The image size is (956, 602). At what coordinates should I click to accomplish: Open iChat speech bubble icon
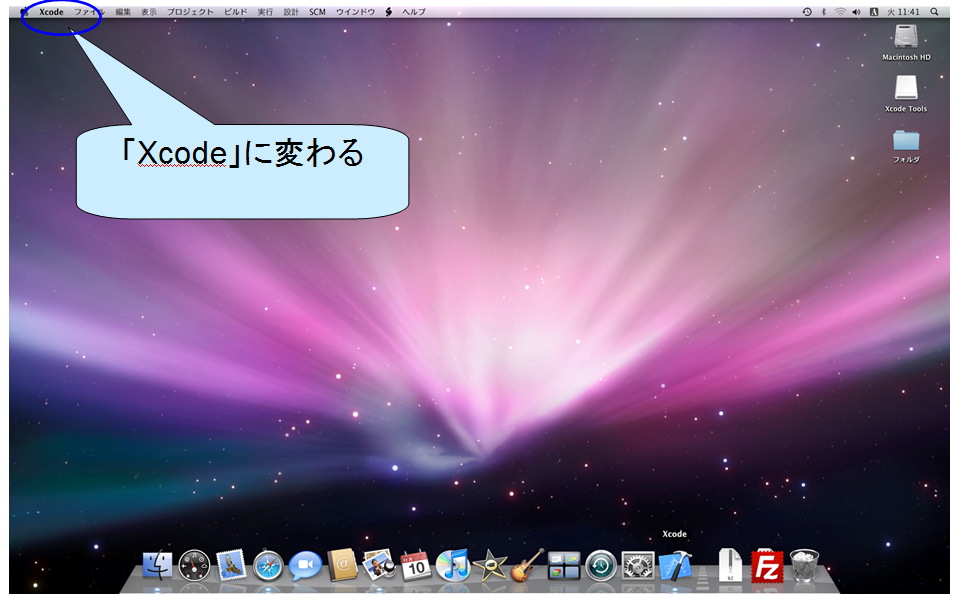click(305, 566)
